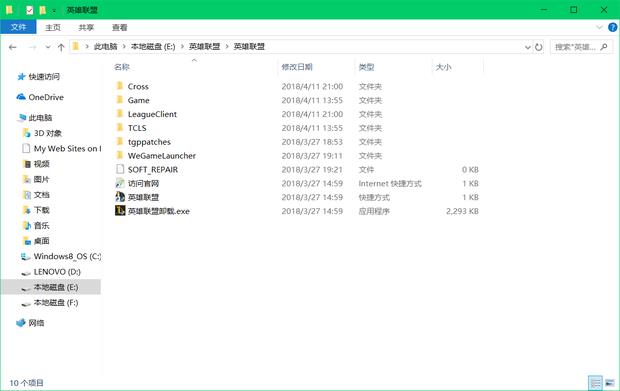620x391 pixels.
Task: Open the help question mark icon
Action: (x=612, y=27)
